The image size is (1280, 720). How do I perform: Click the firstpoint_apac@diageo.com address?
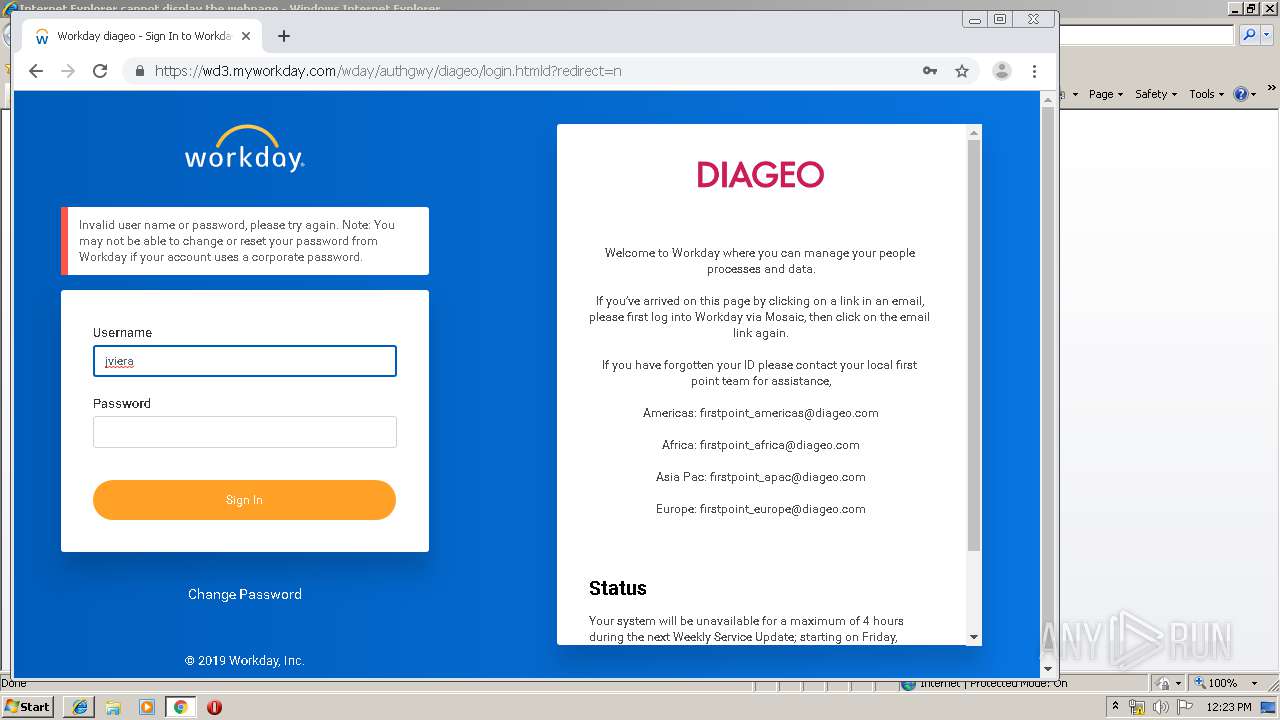point(788,477)
